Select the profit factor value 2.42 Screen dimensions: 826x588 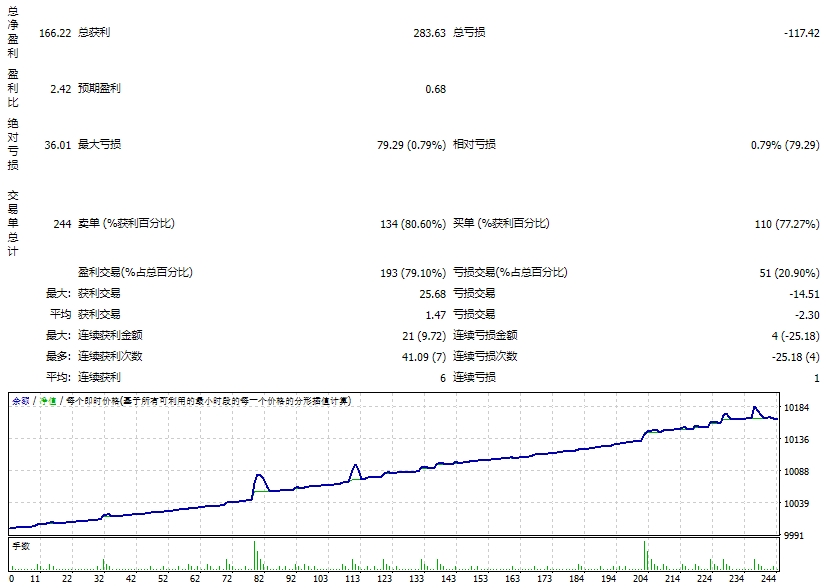(x=59, y=89)
